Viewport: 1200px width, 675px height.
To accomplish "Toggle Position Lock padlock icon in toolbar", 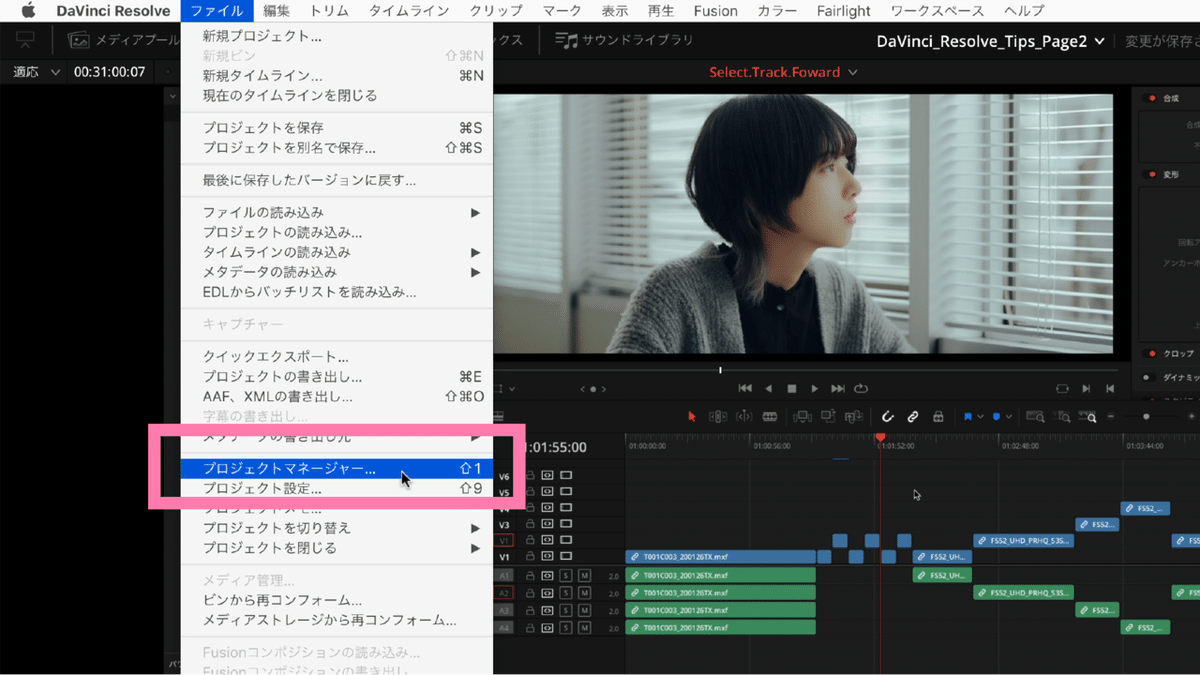I will pos(938,416).
